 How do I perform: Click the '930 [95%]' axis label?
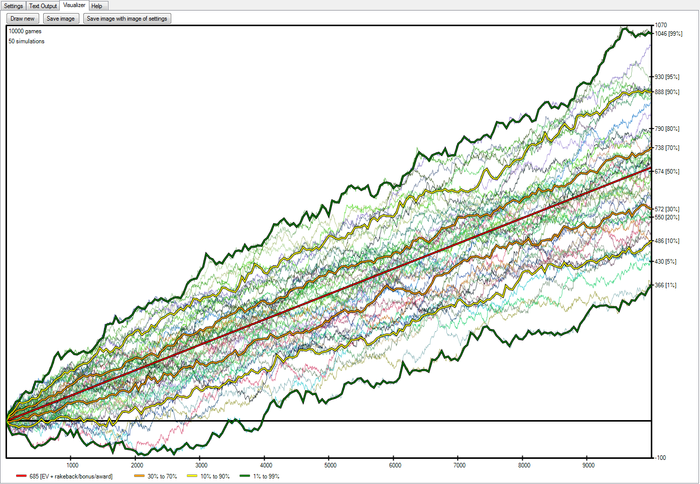pos(667,77)
